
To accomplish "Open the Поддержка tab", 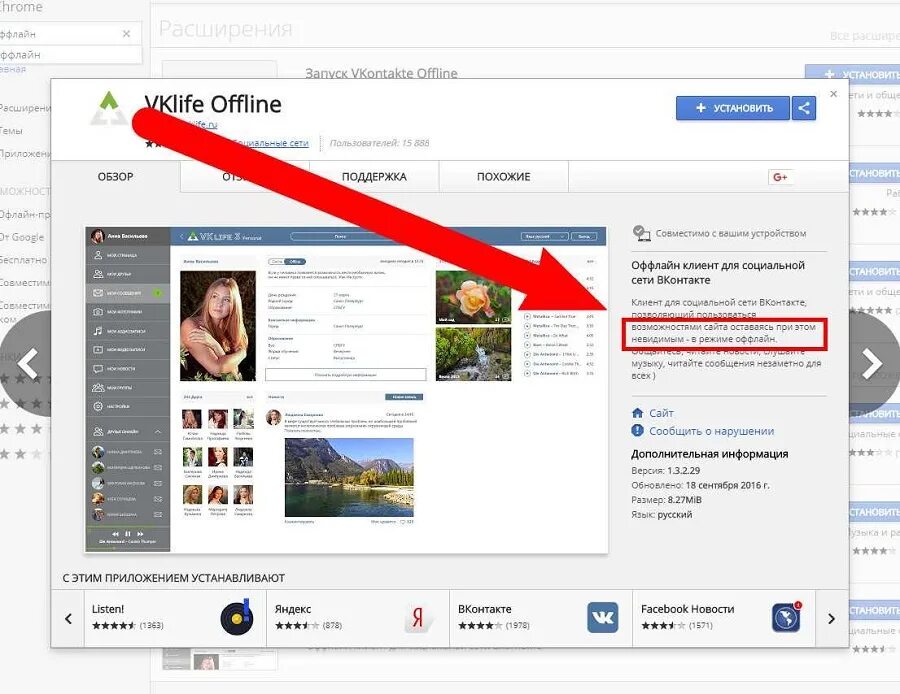I will coord(374,177).
